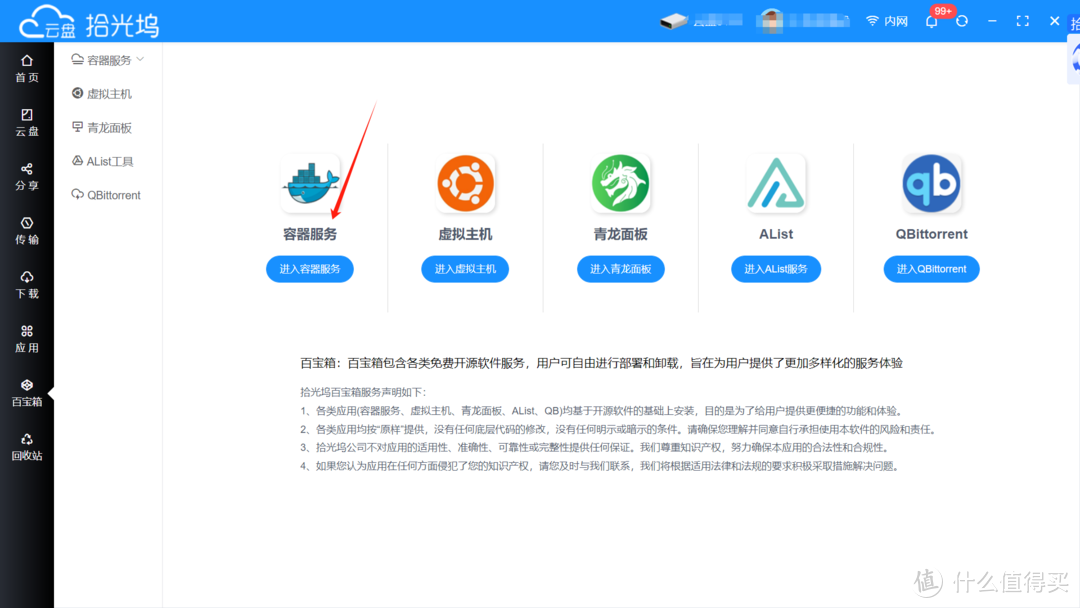This screenshot has height=608, width=1080.
Task: Go to 云盘 in left navigation
Action: click(x=27, y=122)
